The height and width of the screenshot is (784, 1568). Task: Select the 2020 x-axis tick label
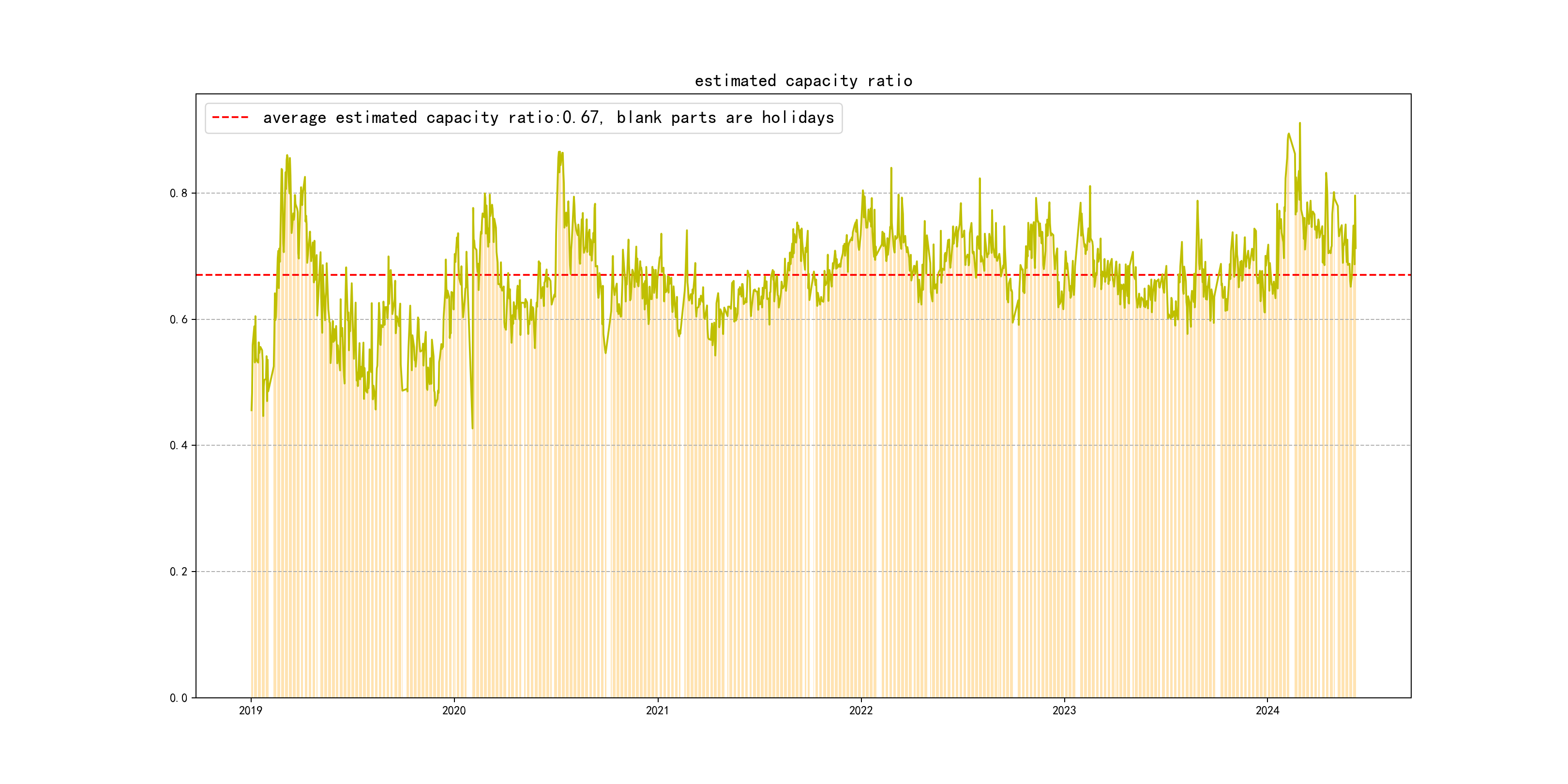[454, 710]
